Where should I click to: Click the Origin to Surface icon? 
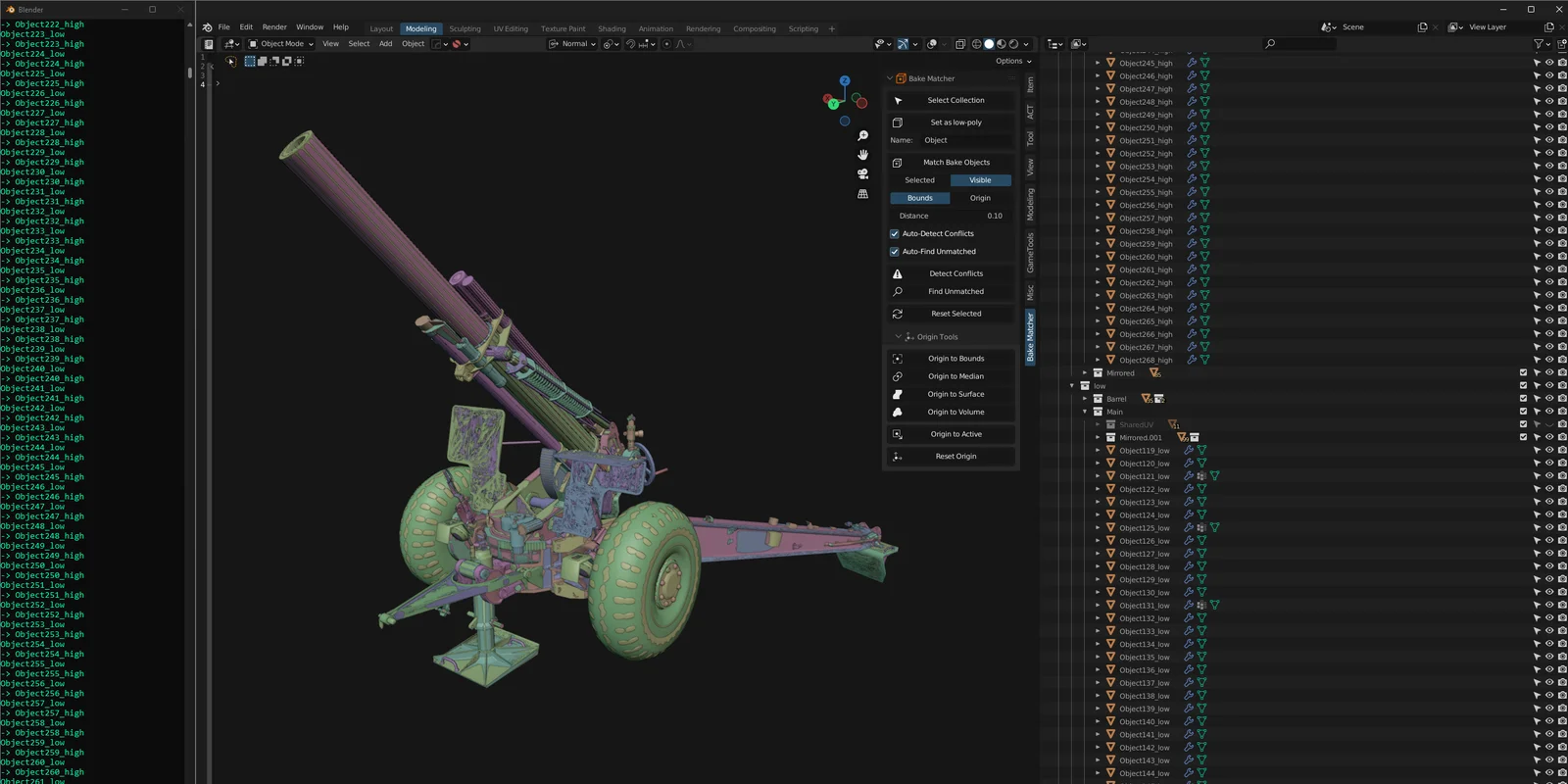[898, 394]
